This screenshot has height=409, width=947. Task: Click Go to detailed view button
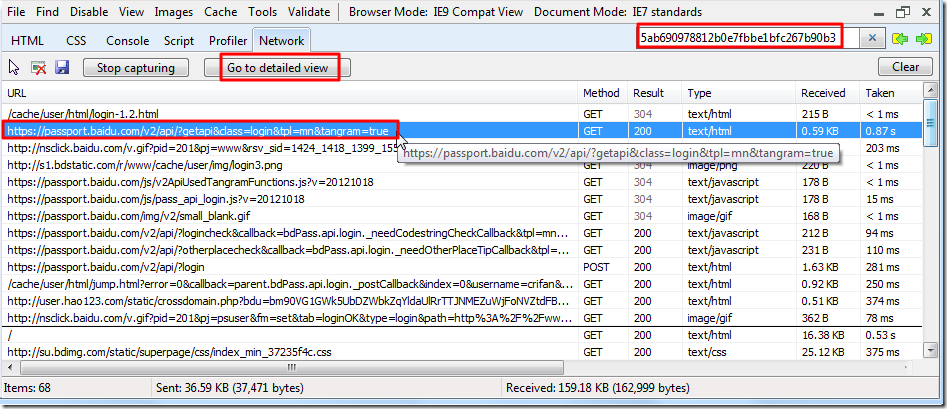point(278,68)
